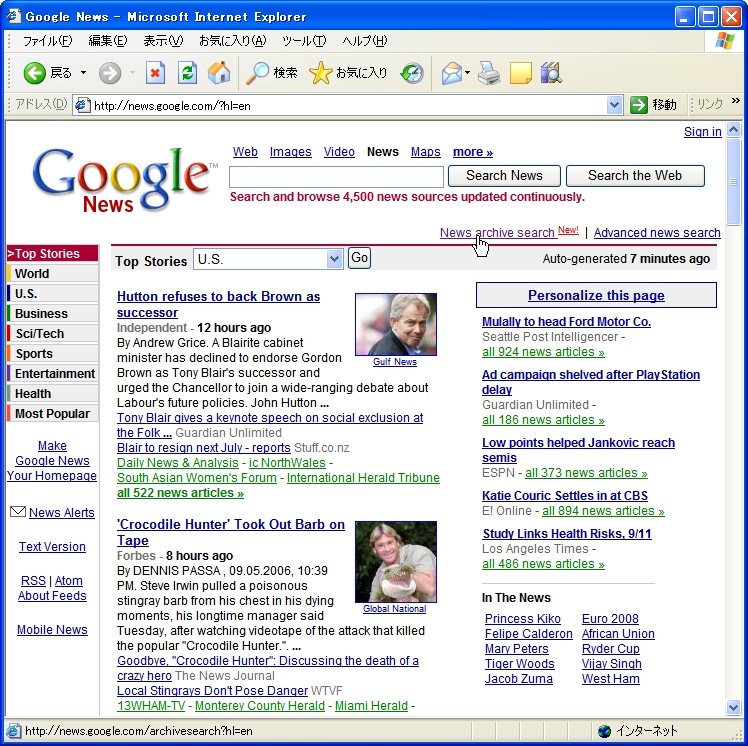Click the Internet zone globe icon

604,731
